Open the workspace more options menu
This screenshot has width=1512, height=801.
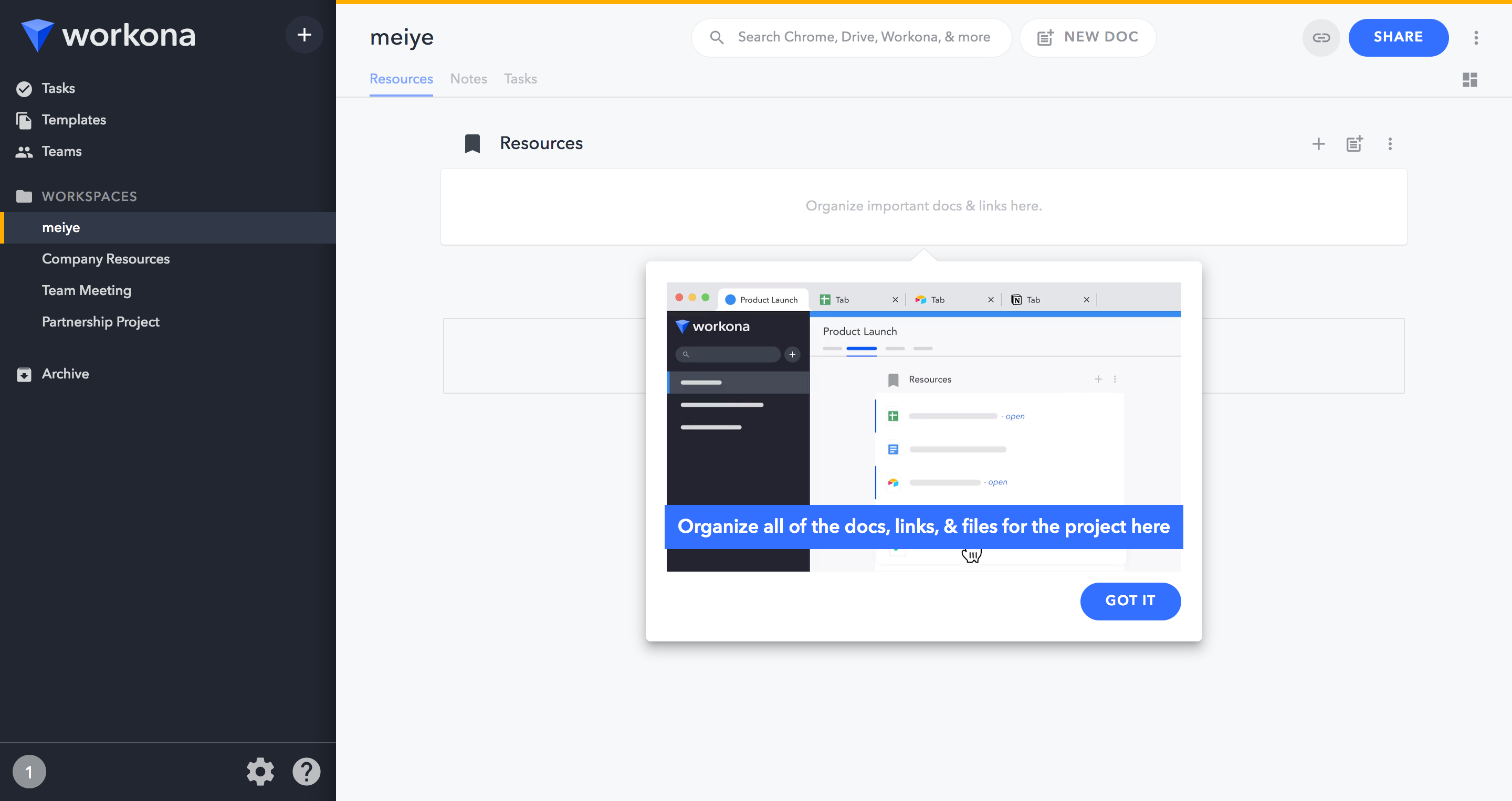[x=1476, y=38]
